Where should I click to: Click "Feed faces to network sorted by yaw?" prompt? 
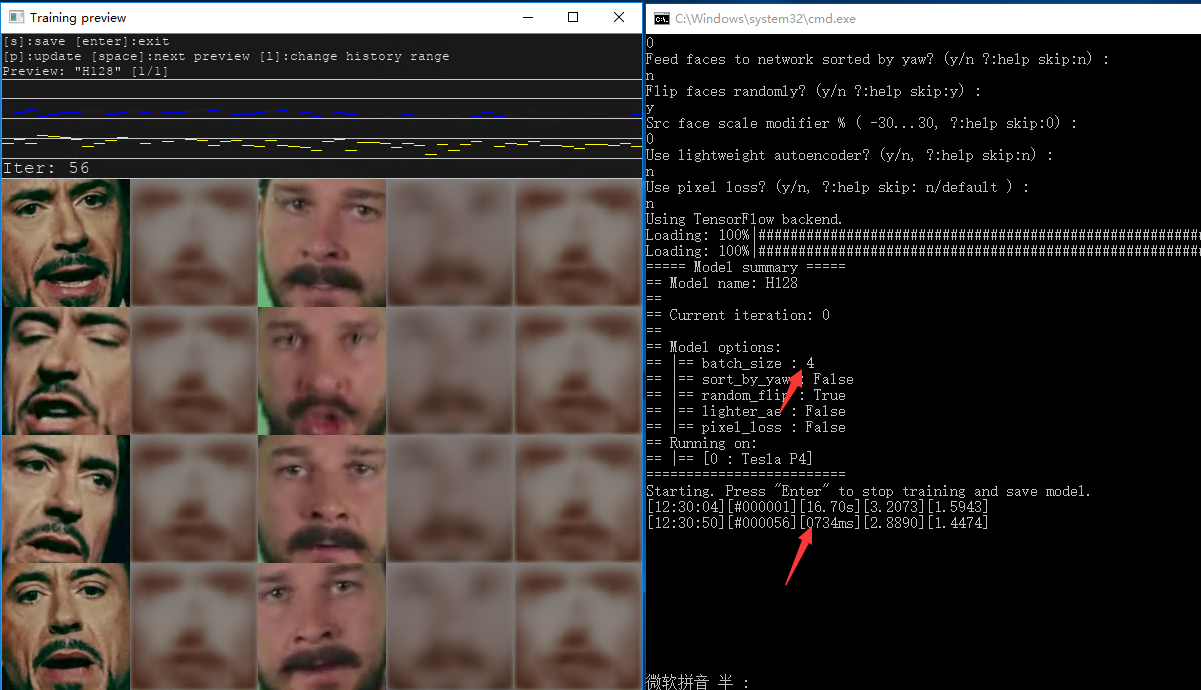(877, 59)
